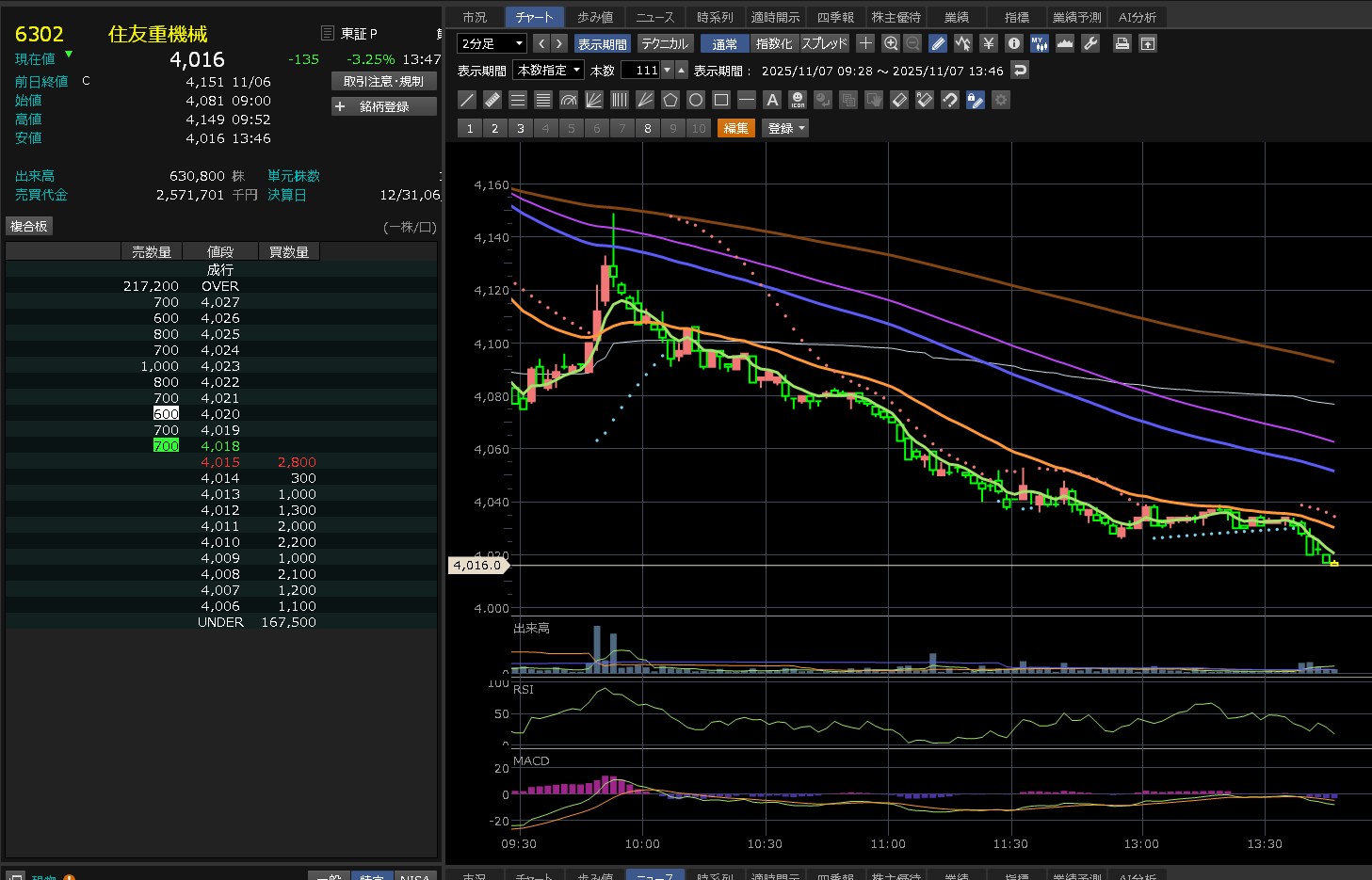Open the 2分足 timeframe dropdown
The height and width of the screenshot is (880, 1372).
(x=492, y=43)
